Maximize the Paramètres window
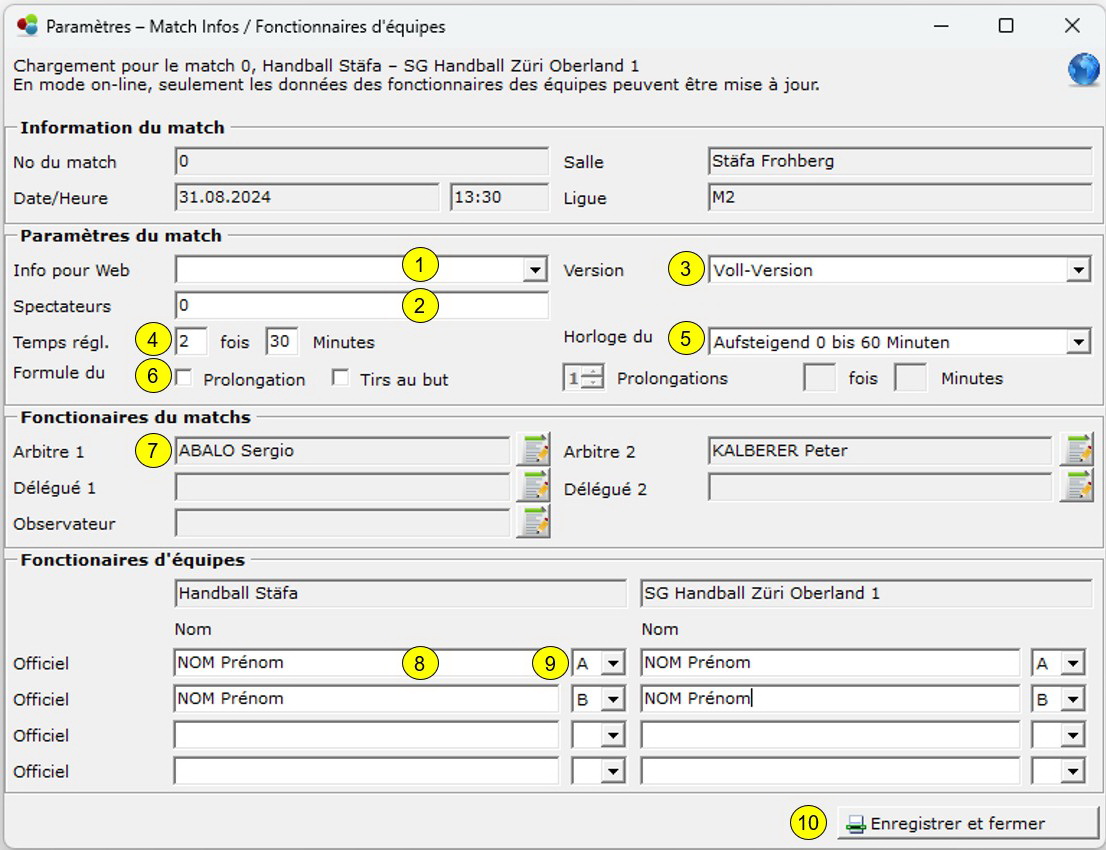The image size is (1106, 850). 1006,26
